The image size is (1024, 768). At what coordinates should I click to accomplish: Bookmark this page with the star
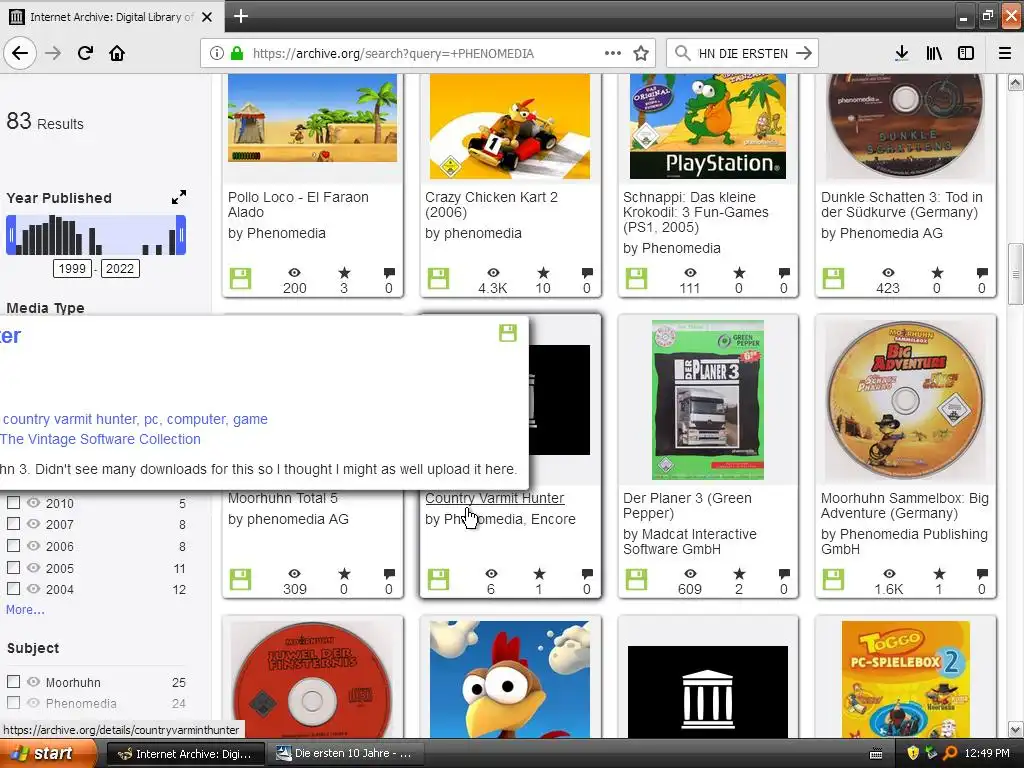(x=641, y=53)
